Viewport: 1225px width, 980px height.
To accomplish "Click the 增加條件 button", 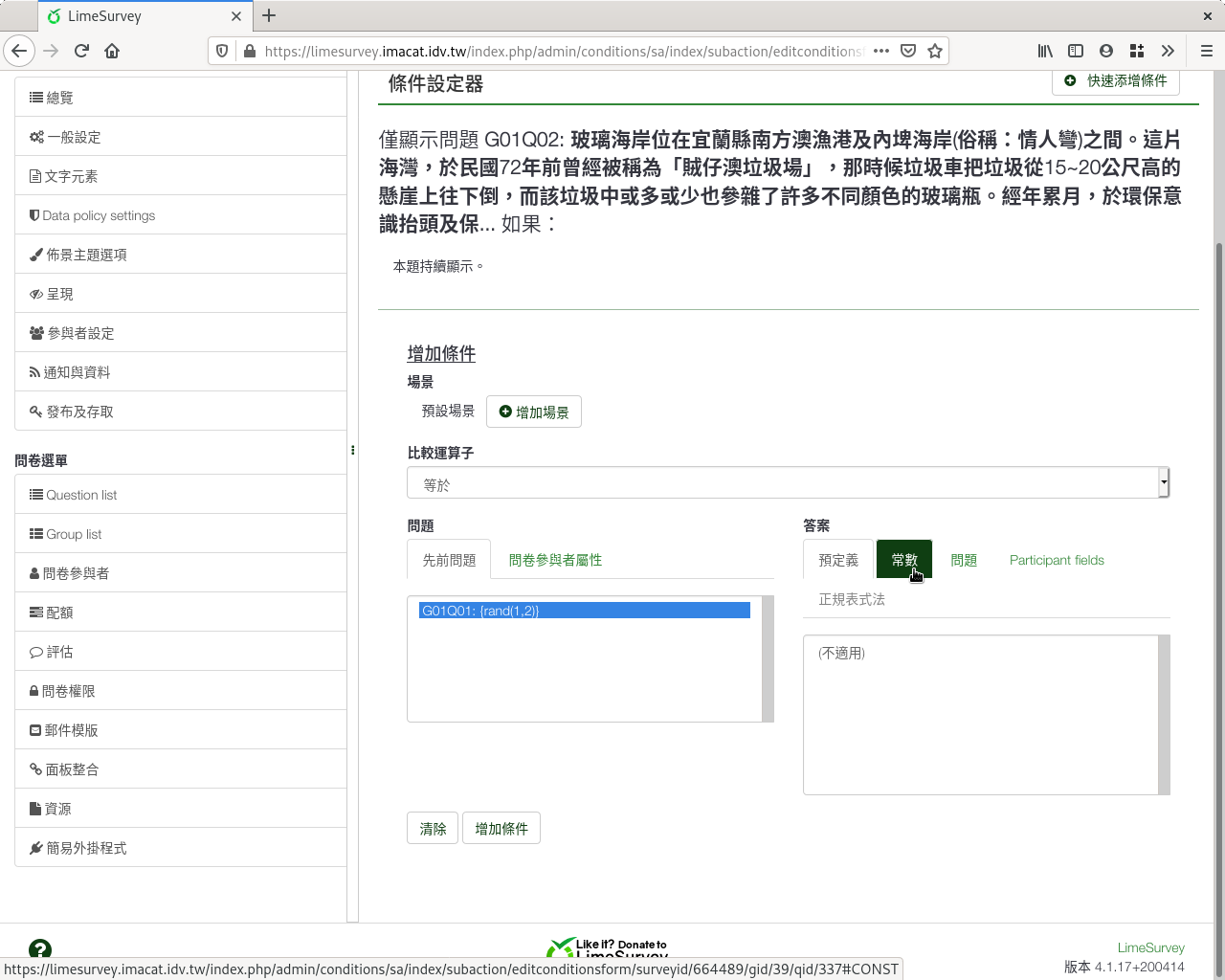I will (501, 829).
